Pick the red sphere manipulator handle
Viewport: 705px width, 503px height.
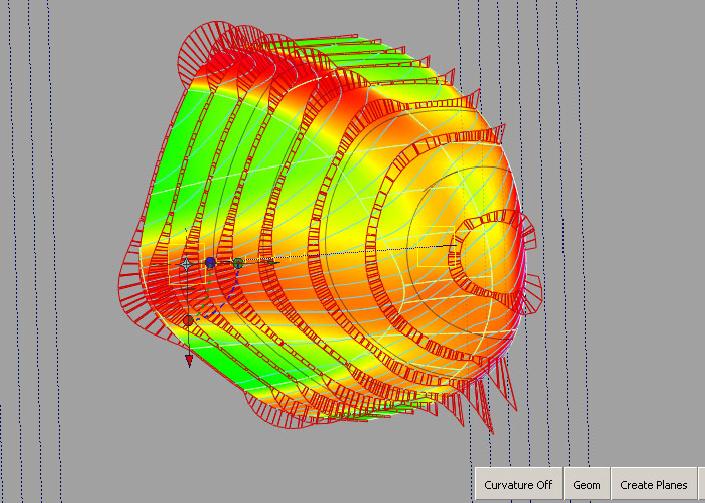pos(188,320)
